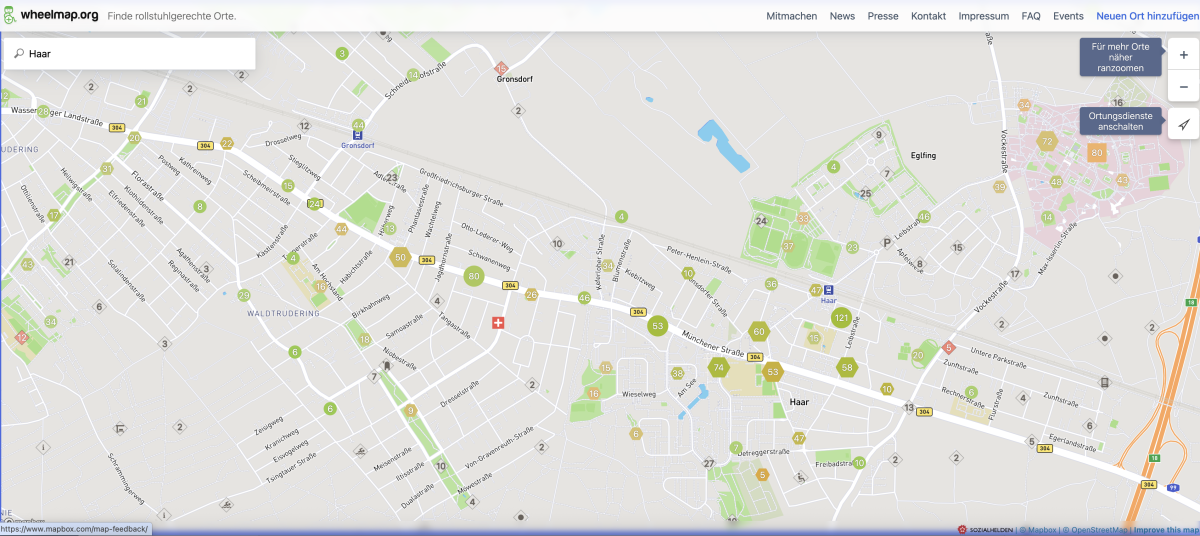1200x536 pixels.
Task: Click Neuen Ort hinzufügen
Action: pos(1147,16)
